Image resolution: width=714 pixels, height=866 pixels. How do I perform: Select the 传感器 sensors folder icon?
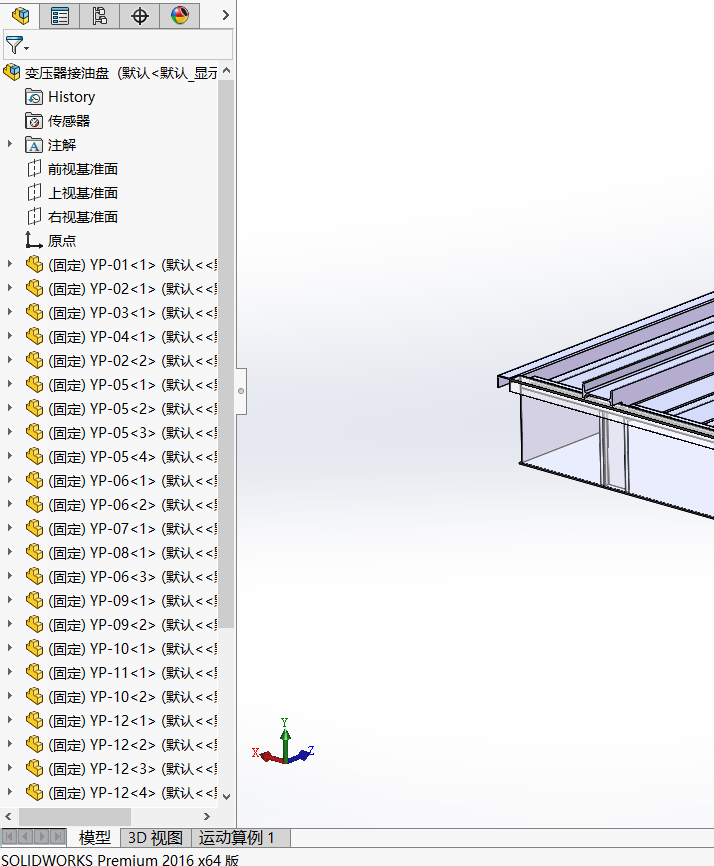34,120
